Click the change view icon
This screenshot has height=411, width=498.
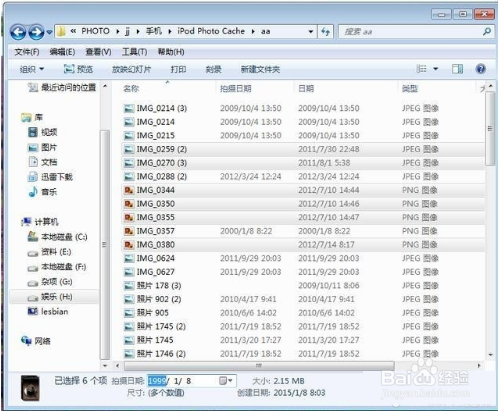[x=421, y=69]
